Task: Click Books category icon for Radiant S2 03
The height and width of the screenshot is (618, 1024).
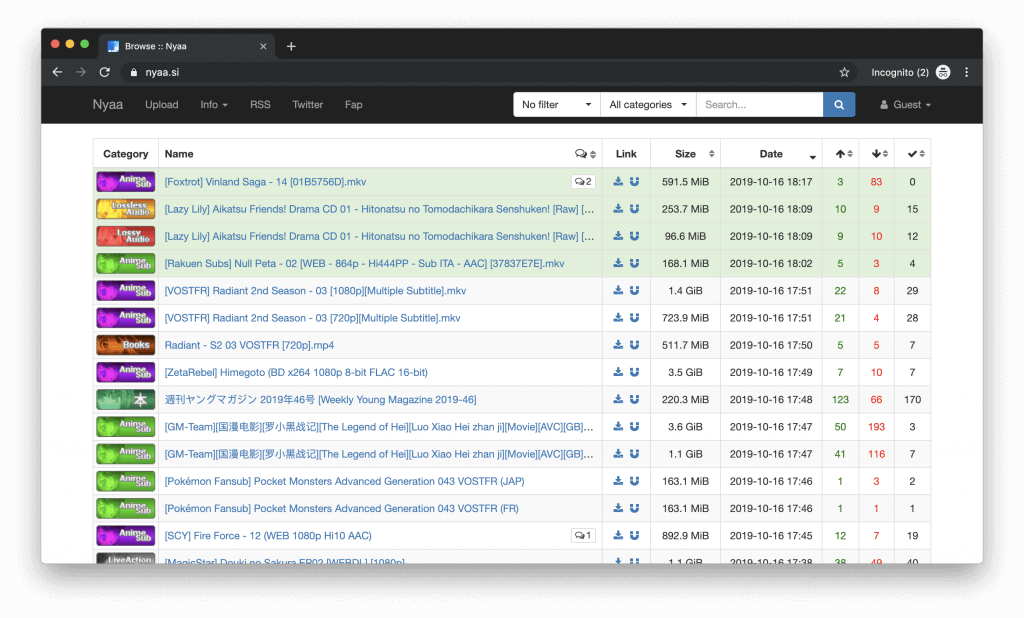Action: (x=125, y=345)
